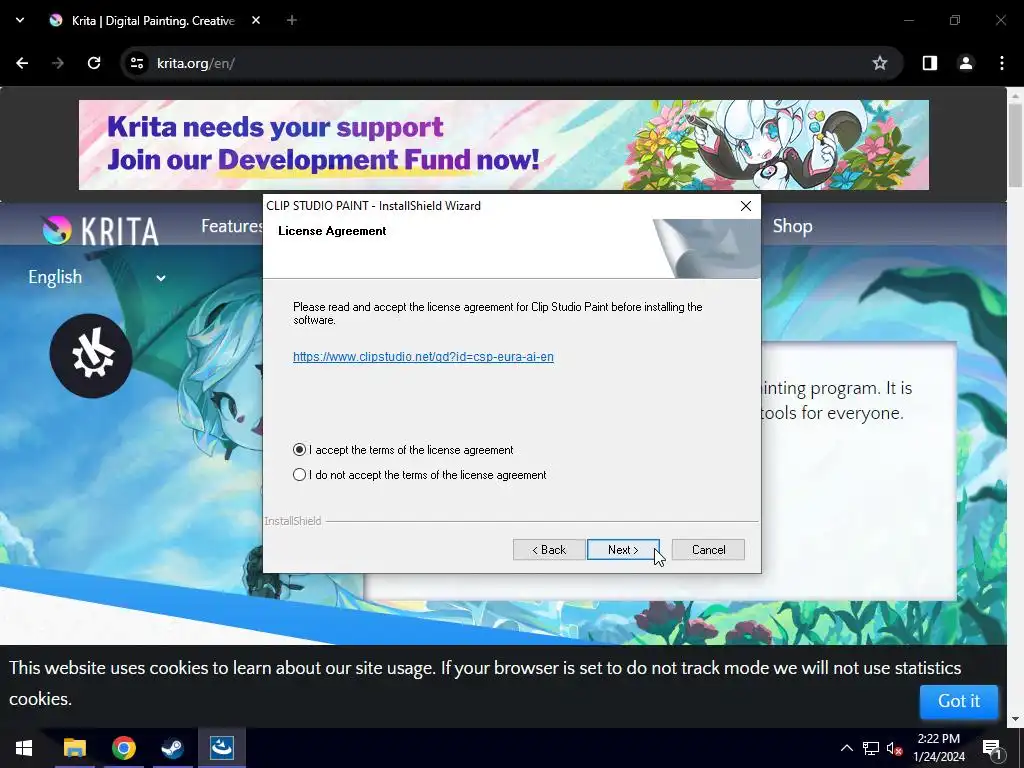Viewport: 1024px width, 768px height.
Task: Cancel the Clip Studio Paint installation
Action: 708,550
